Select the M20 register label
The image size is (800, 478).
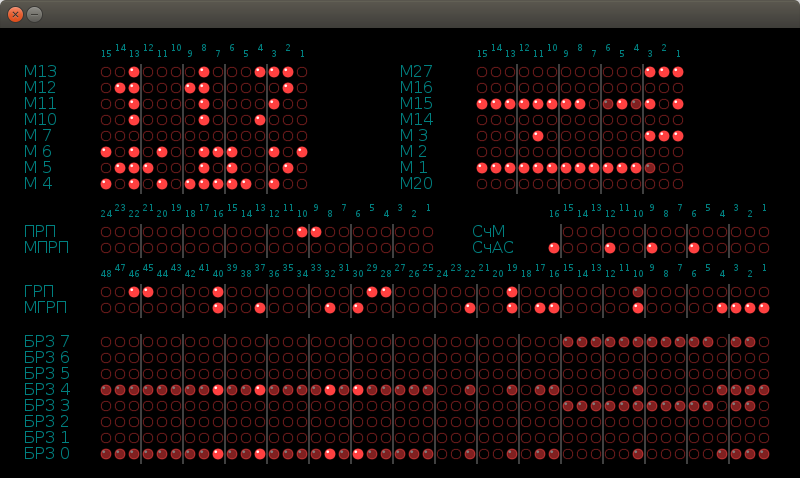(416, 183)
